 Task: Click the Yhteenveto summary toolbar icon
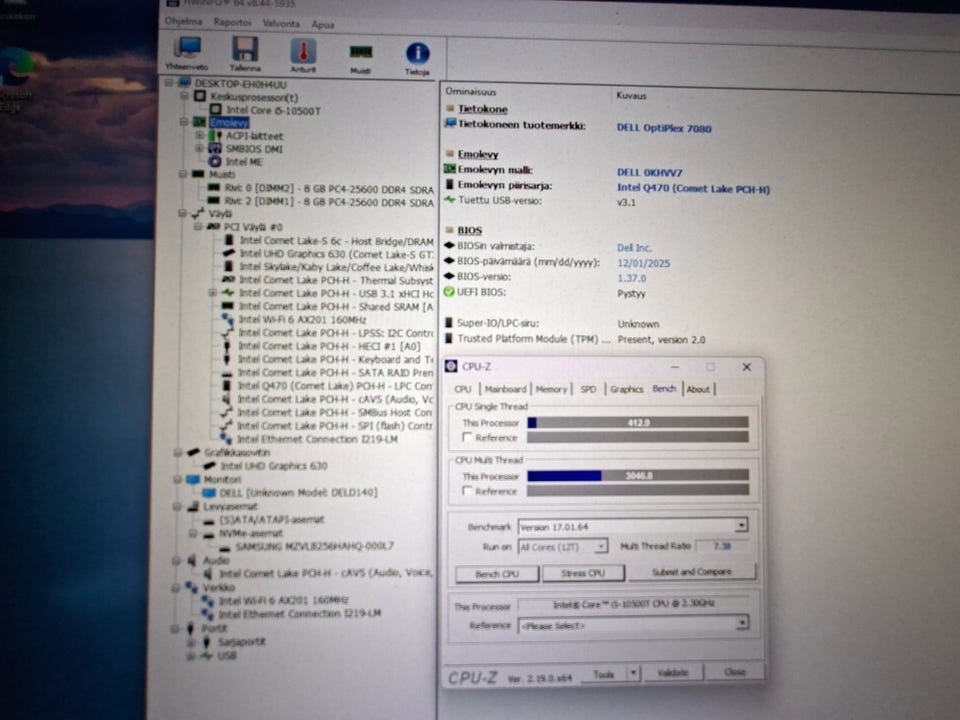tap(187, 49)
